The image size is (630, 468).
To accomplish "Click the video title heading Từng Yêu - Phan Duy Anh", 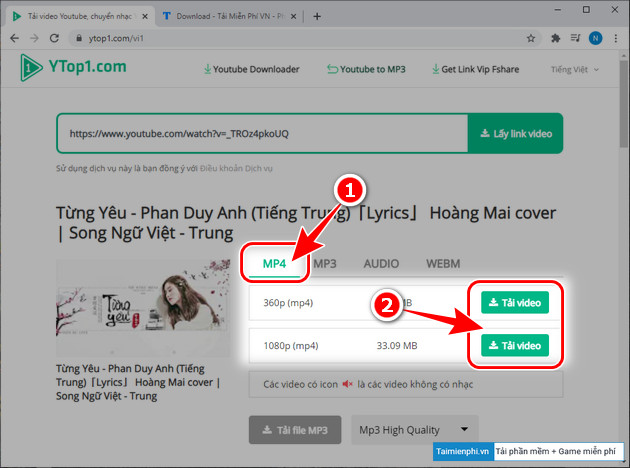I will 305,223.
